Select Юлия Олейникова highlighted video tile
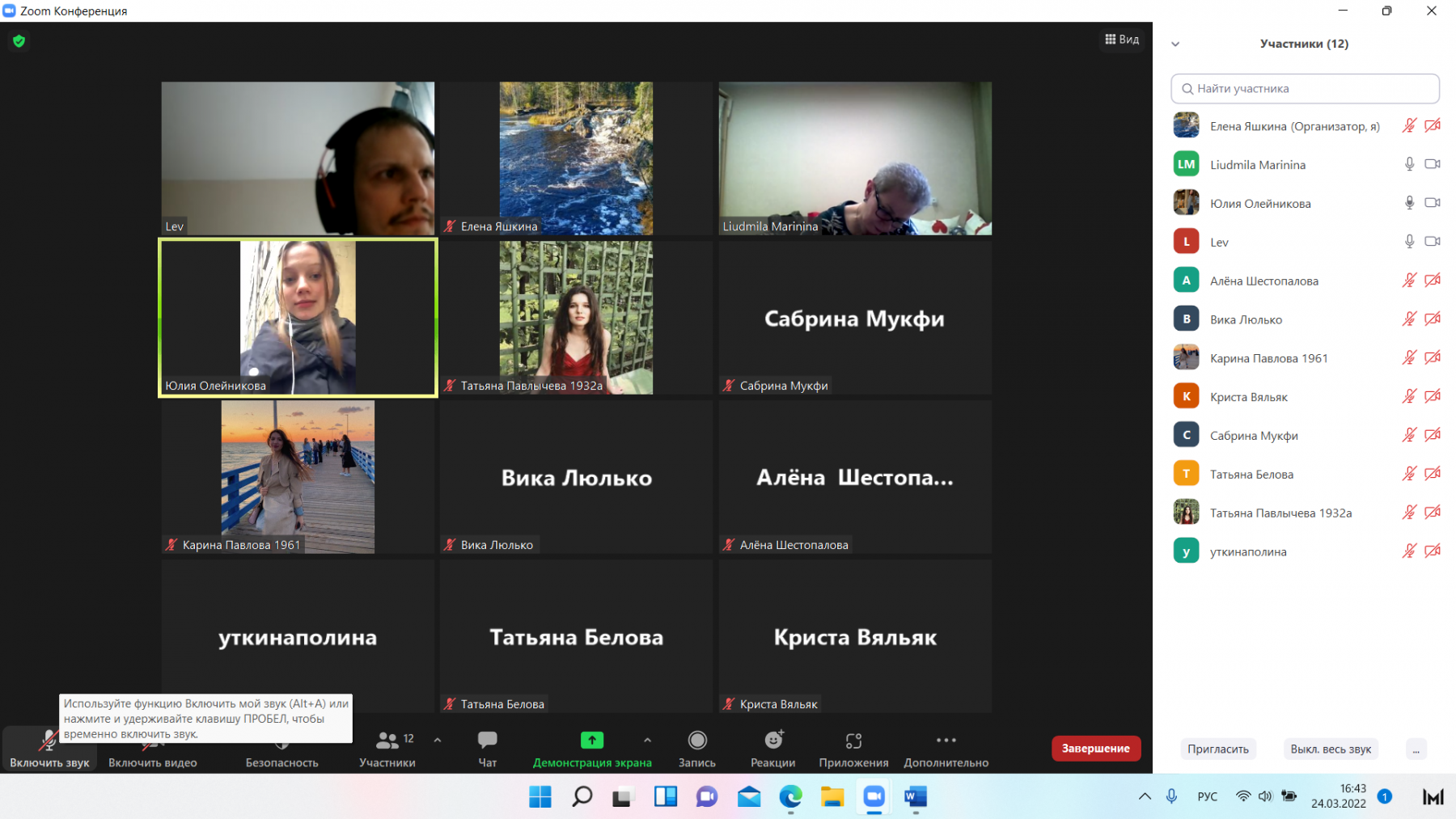 [x=298, y=318]
